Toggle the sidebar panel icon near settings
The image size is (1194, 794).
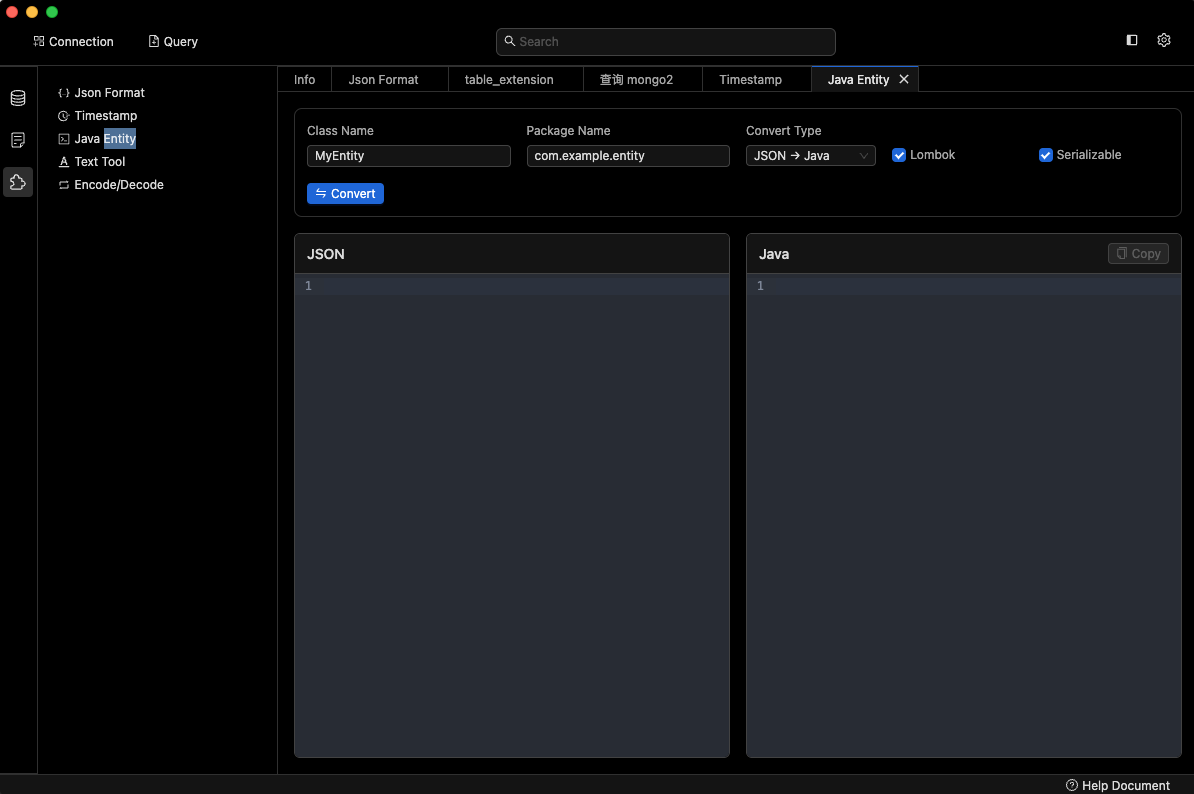(1131, 40)
